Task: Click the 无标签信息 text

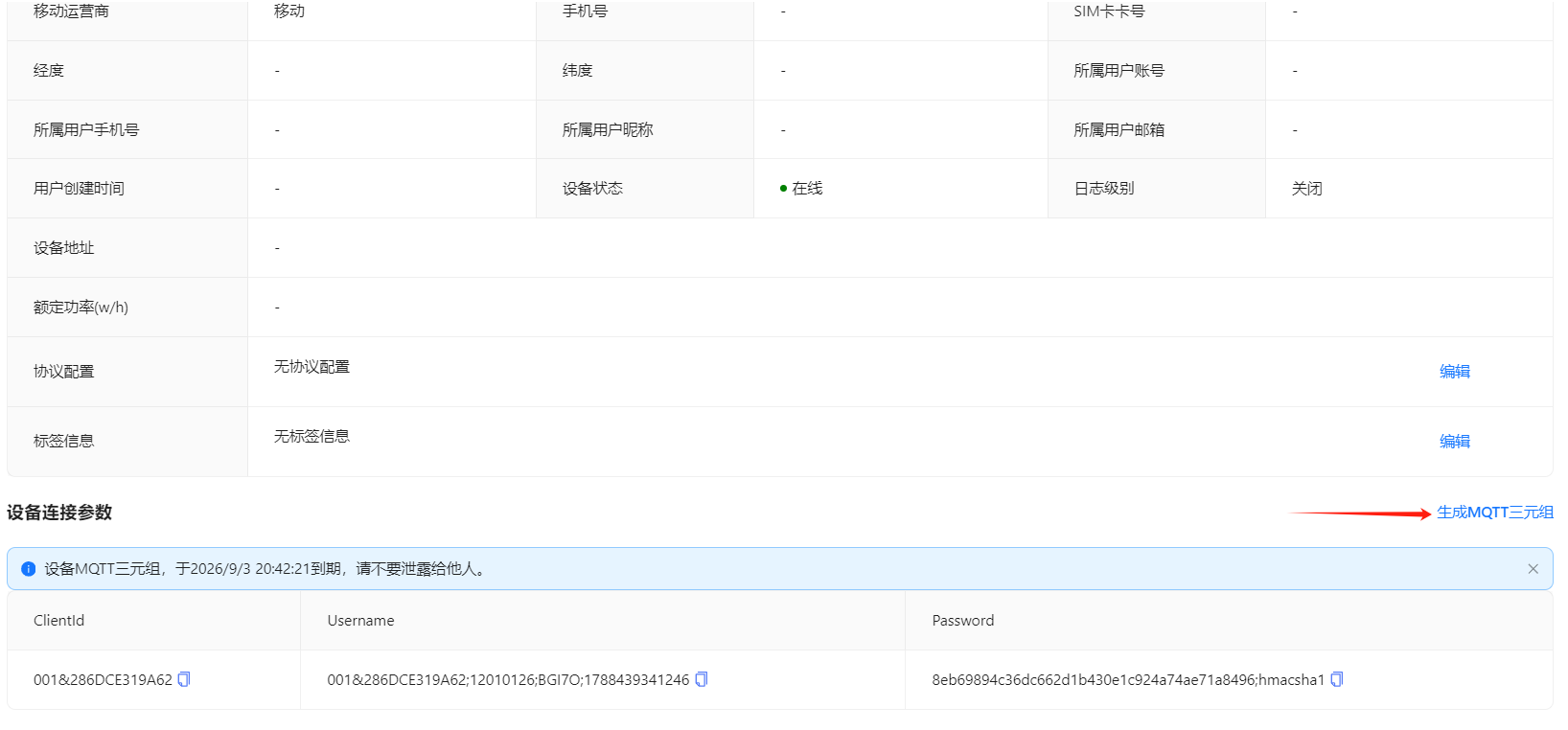Action: coord(311,437)
